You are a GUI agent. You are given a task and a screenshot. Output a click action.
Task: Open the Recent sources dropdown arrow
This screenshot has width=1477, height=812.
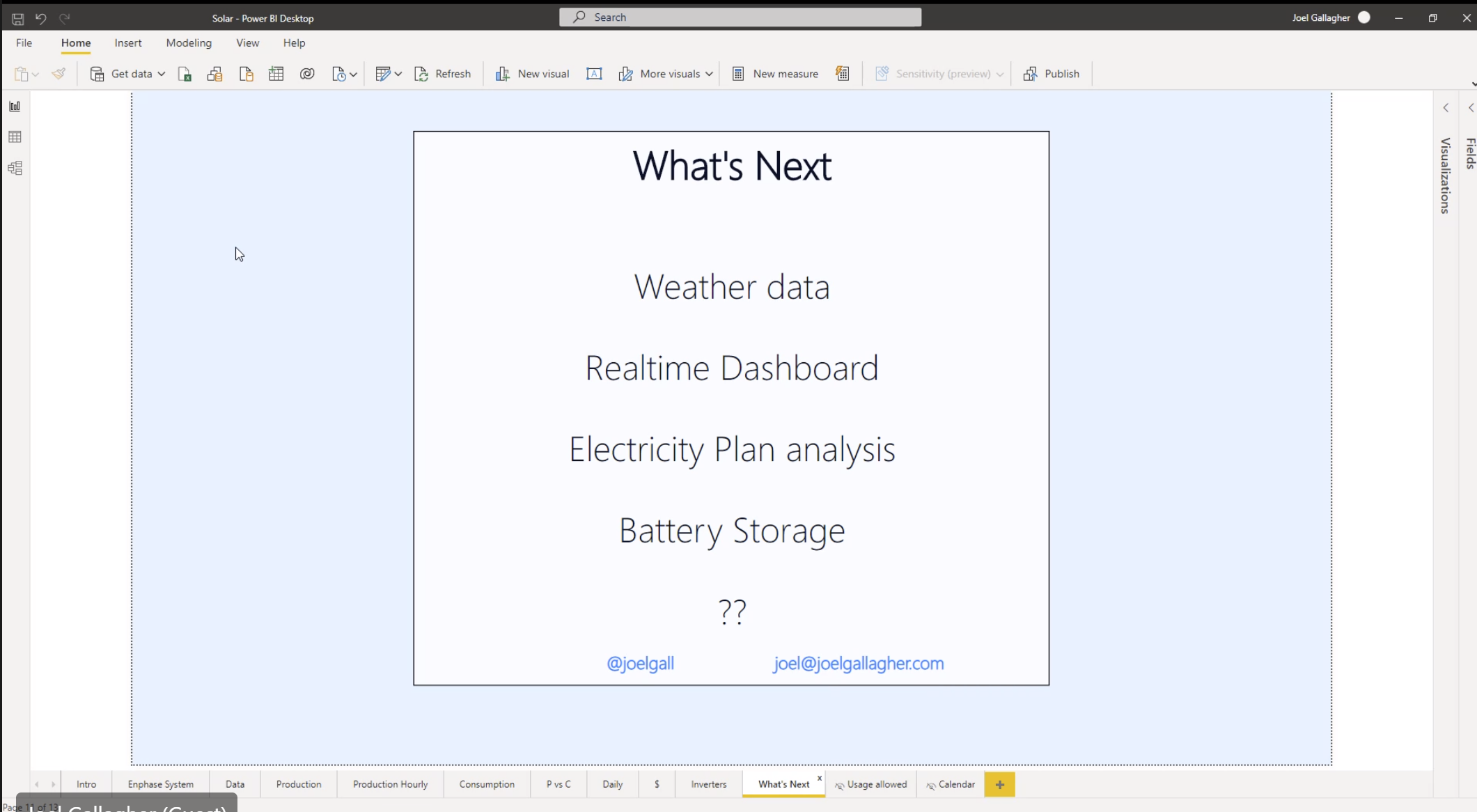click(x=354, y=75)
